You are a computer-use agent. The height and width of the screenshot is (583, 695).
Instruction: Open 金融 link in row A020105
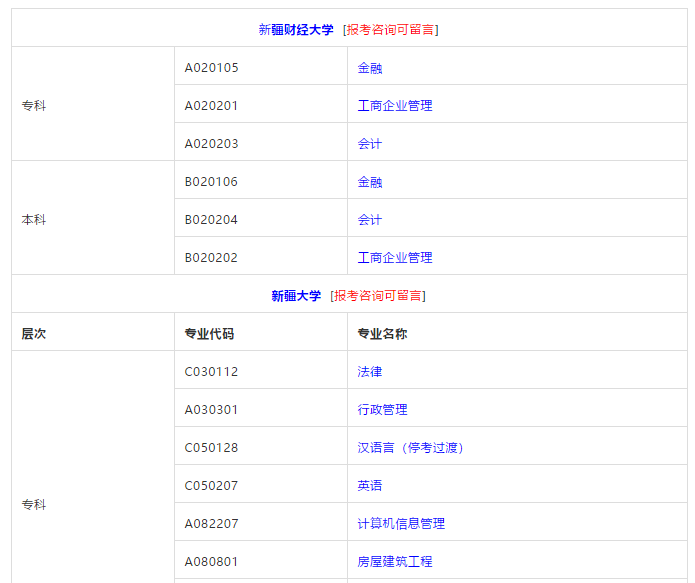click(x=370, y=68)
